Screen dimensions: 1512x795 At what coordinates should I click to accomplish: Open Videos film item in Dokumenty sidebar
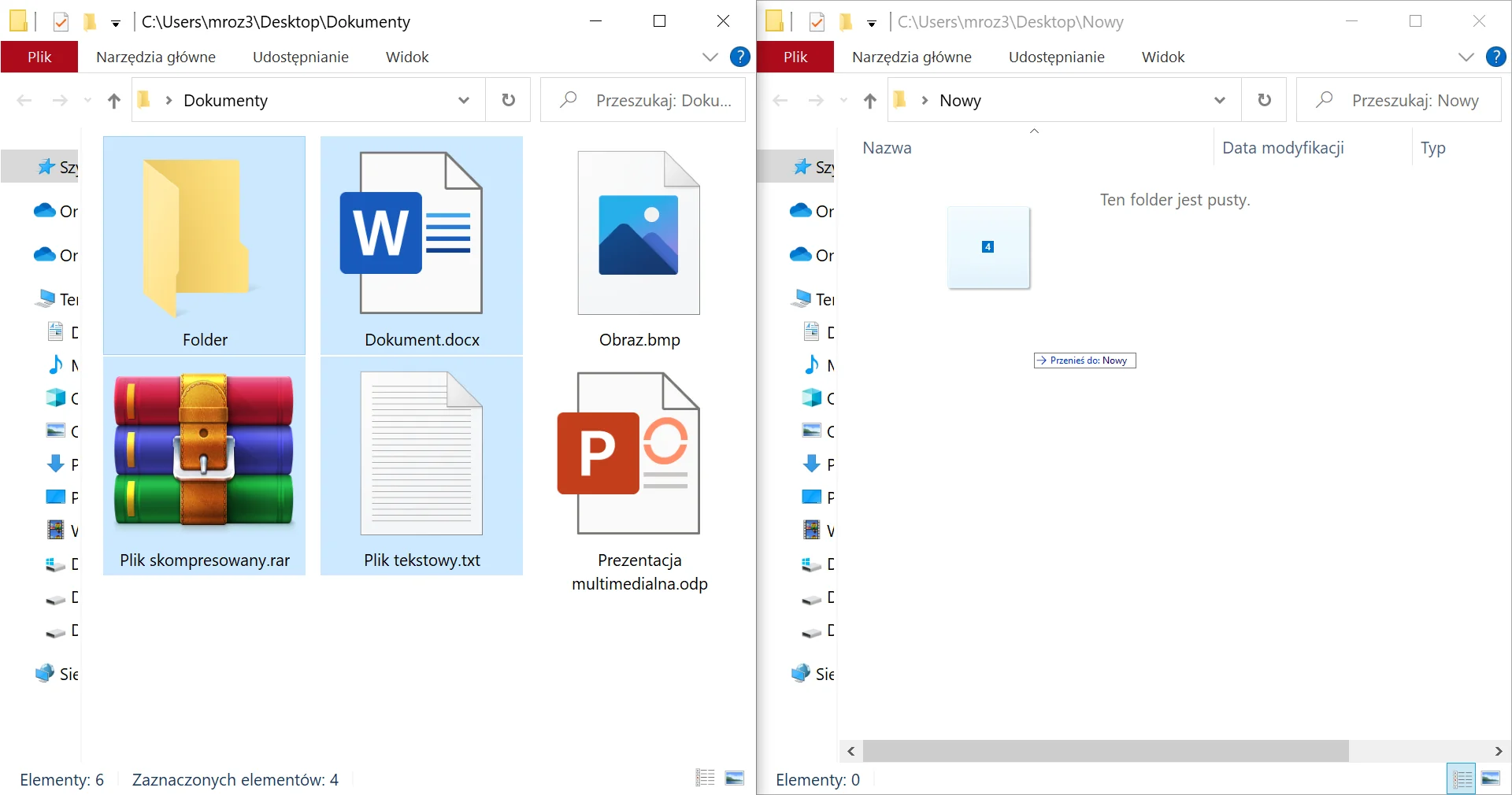(x=56, y=530)
